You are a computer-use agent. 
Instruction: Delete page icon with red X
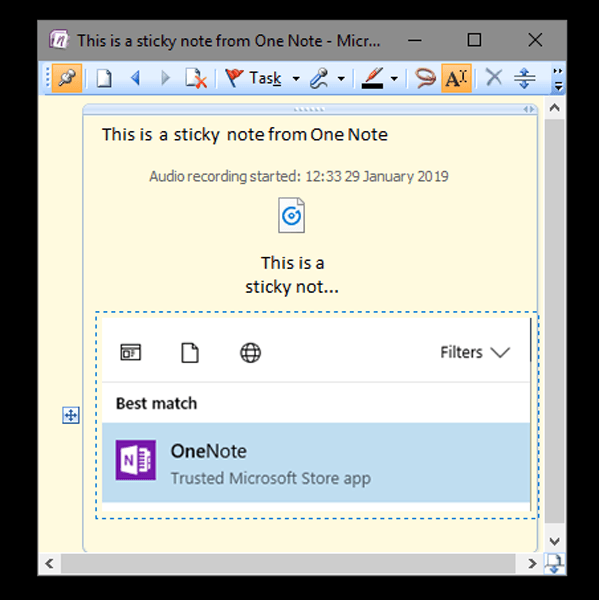196,78
